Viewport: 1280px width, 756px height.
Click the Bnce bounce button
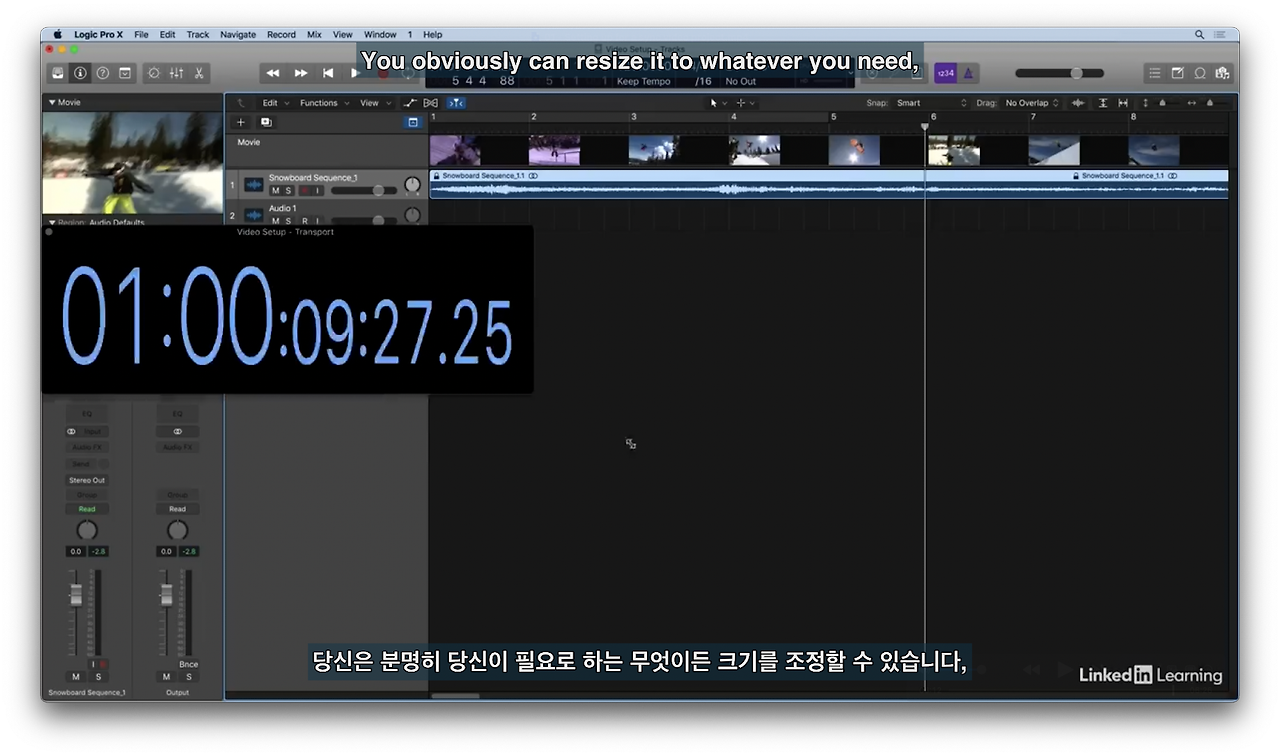(x=188, y=664)
